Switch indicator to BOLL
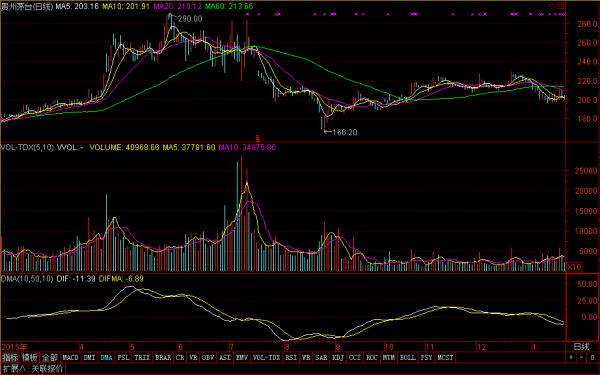 pos(408,357)
